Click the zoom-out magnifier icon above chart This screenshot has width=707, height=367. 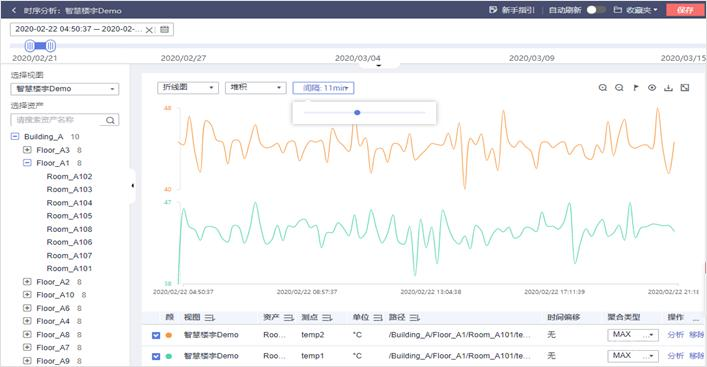[x=619, y=87]
